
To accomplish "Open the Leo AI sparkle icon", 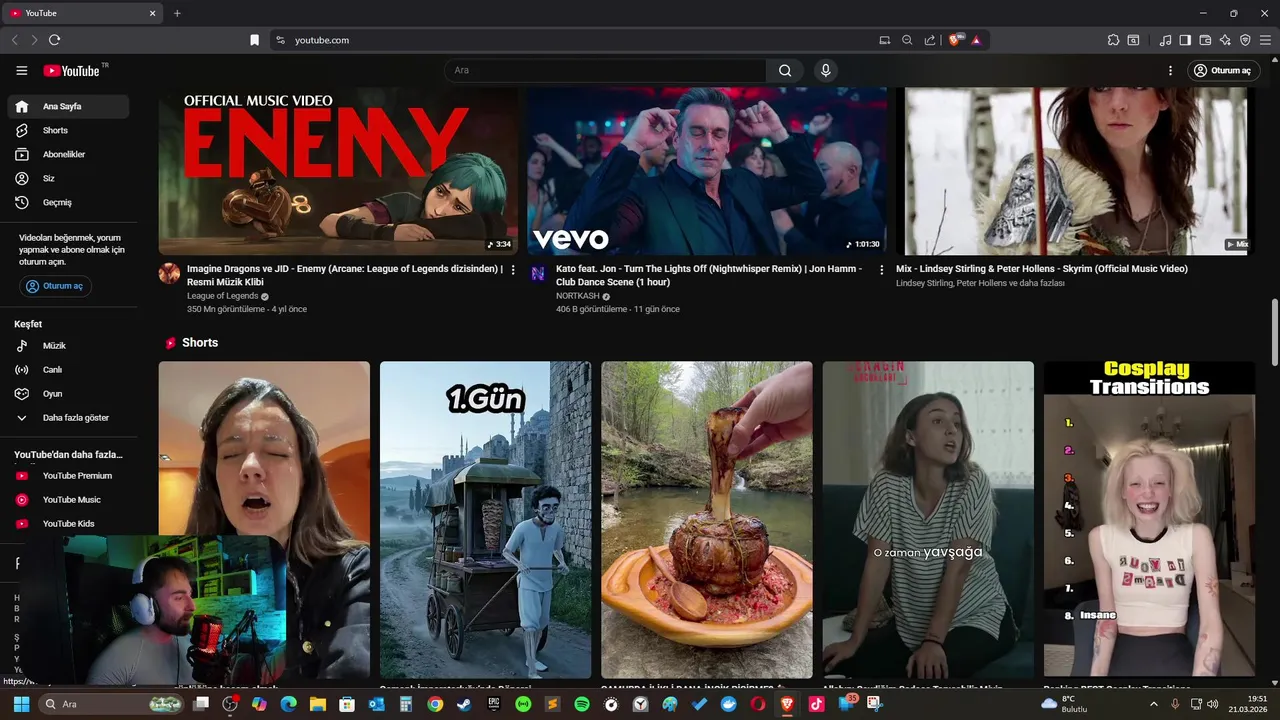I will 1225,40.
